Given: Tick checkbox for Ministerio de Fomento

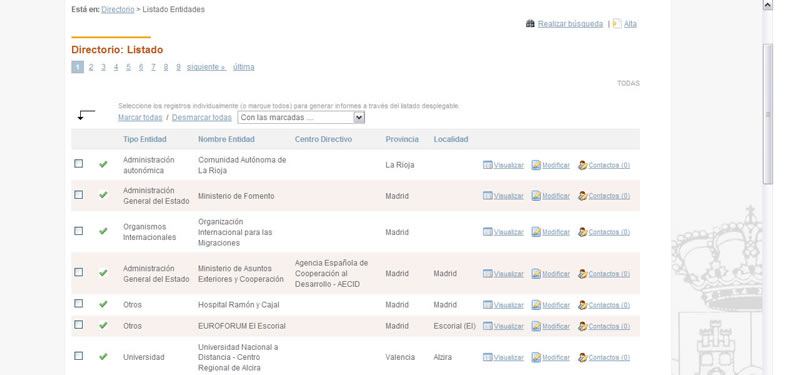Looking at the screenshot, I should [79, 194].
